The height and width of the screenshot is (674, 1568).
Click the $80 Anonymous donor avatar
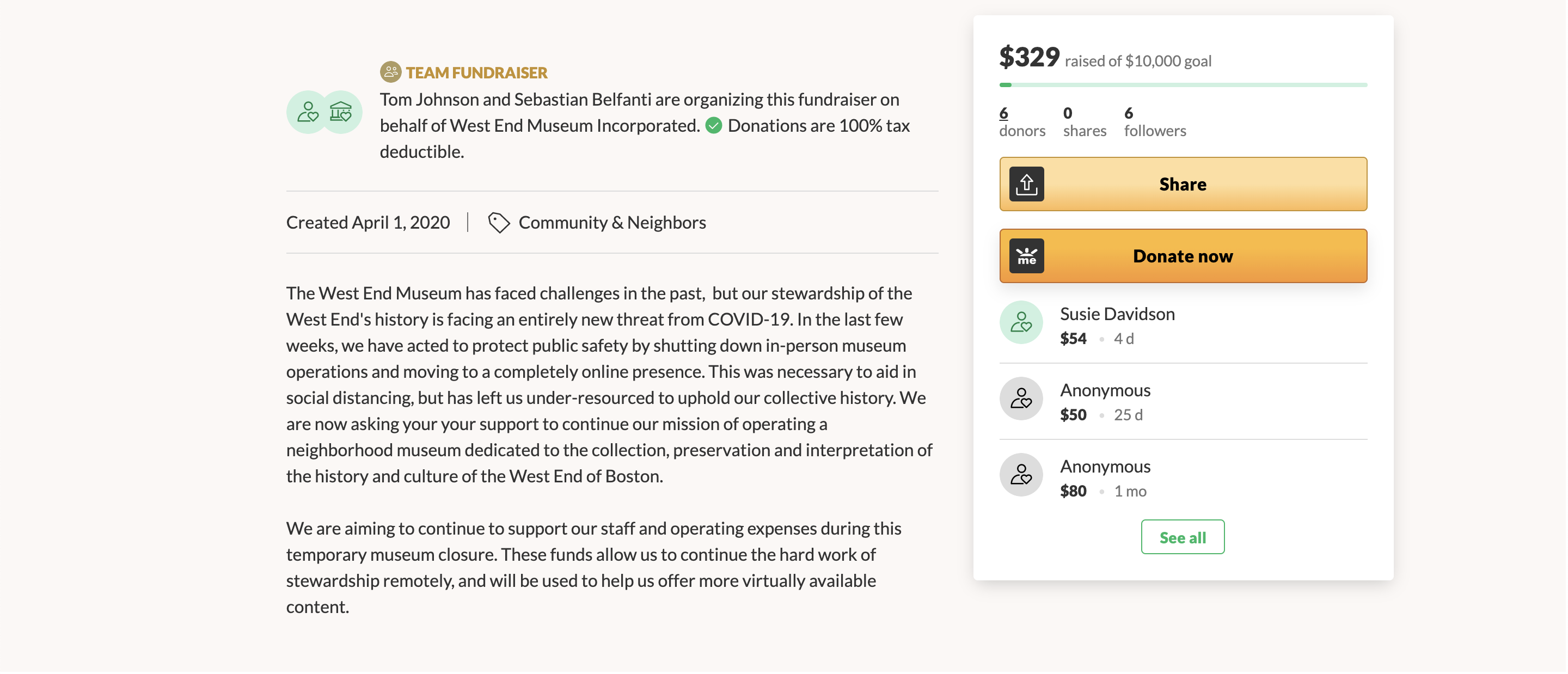pos(1021,475)
